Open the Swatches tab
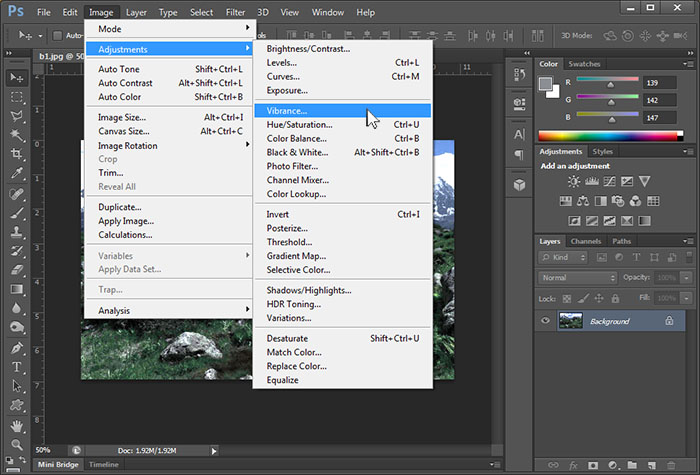Viewport: 700px width, 475px height. 585,64
